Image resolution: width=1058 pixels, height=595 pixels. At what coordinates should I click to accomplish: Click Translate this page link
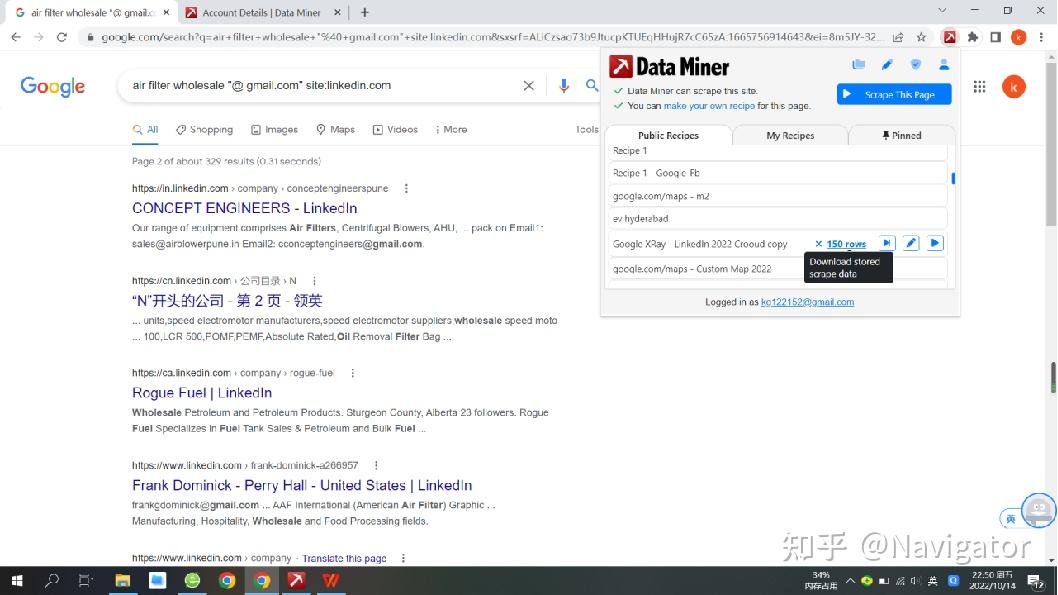[x=344, y=559]
